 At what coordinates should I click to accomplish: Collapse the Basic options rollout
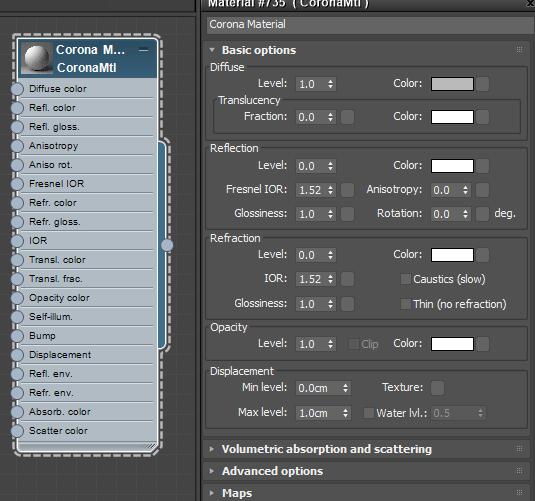click(x=212, y=50)
